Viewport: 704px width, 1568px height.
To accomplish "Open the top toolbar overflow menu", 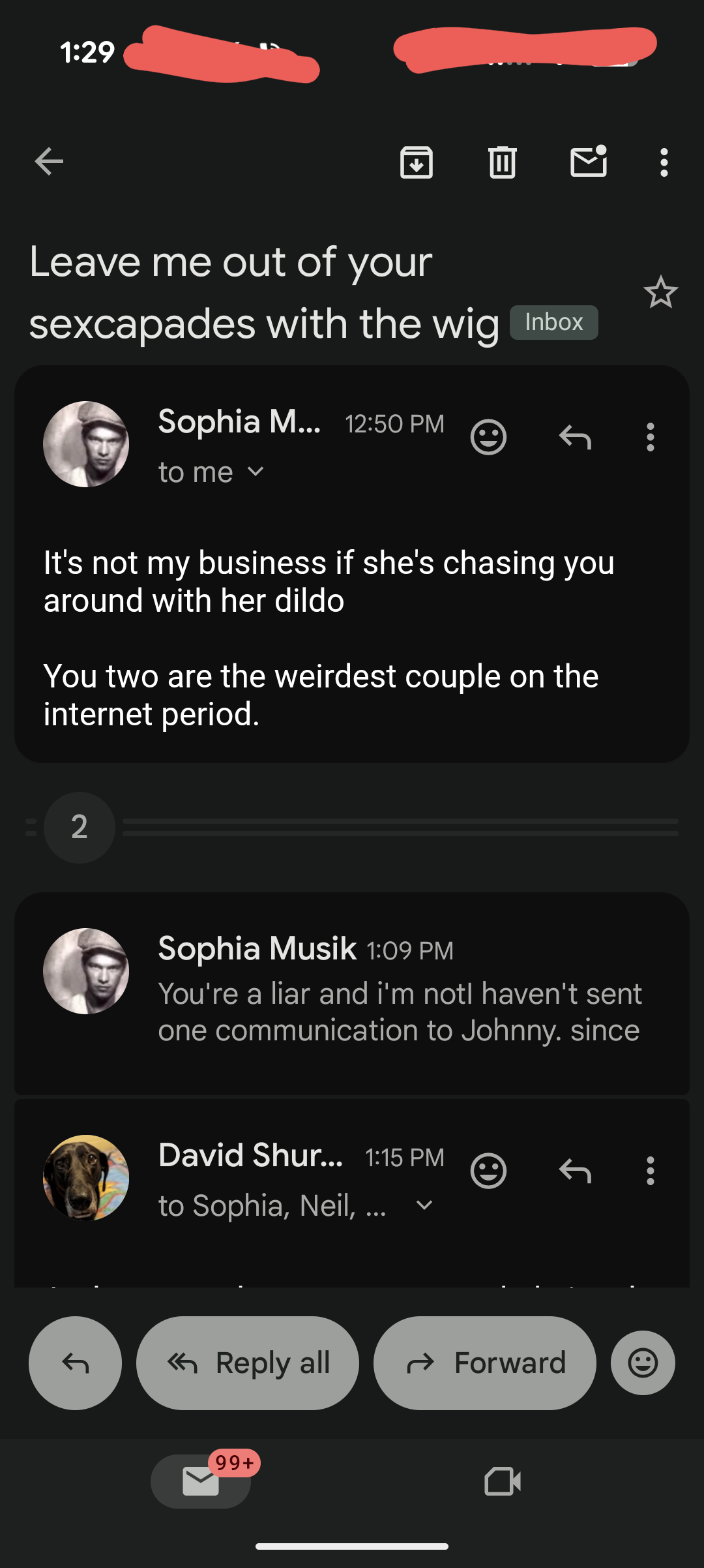I will (x=664, y=162).
